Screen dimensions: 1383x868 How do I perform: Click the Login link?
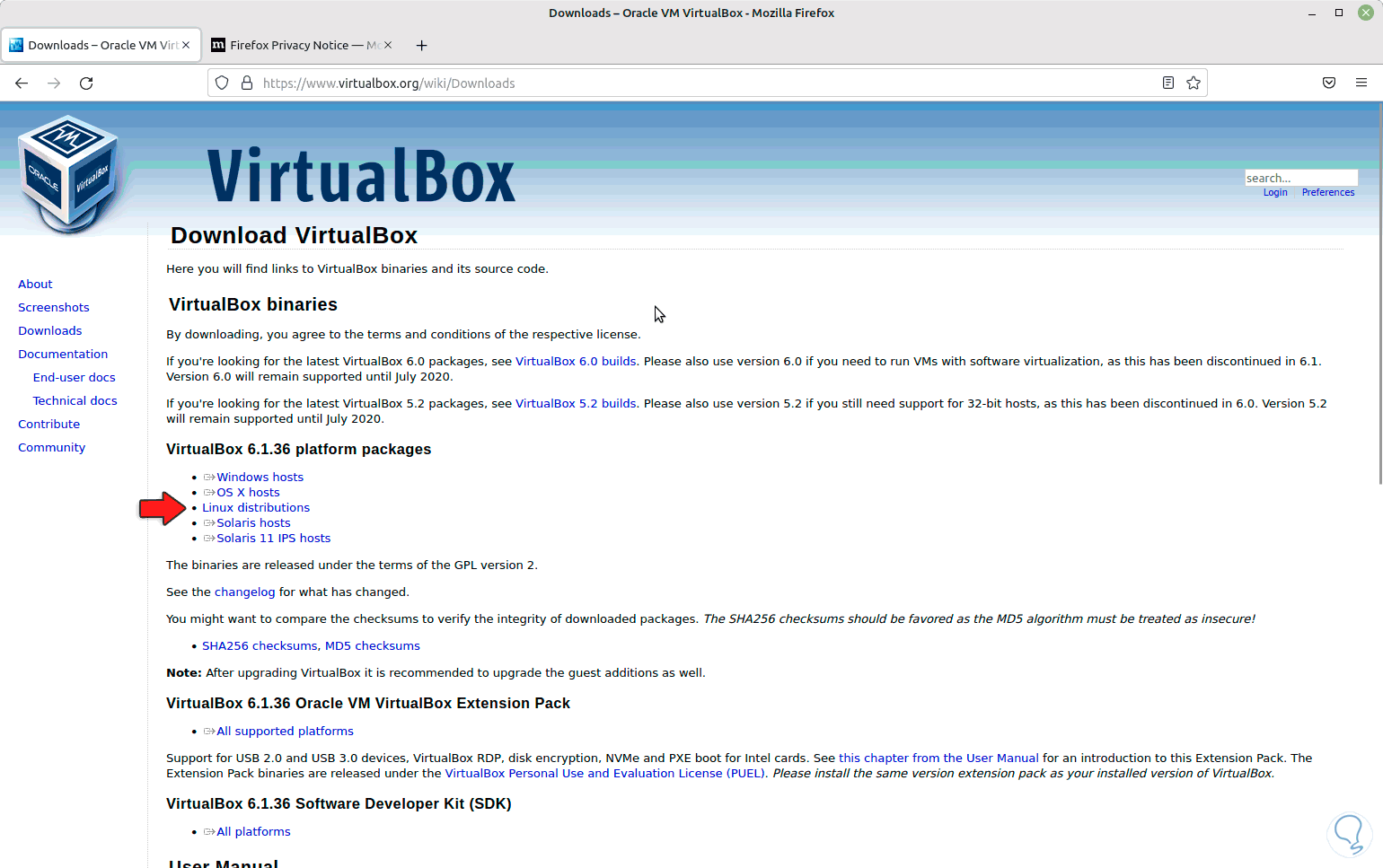1275,192
